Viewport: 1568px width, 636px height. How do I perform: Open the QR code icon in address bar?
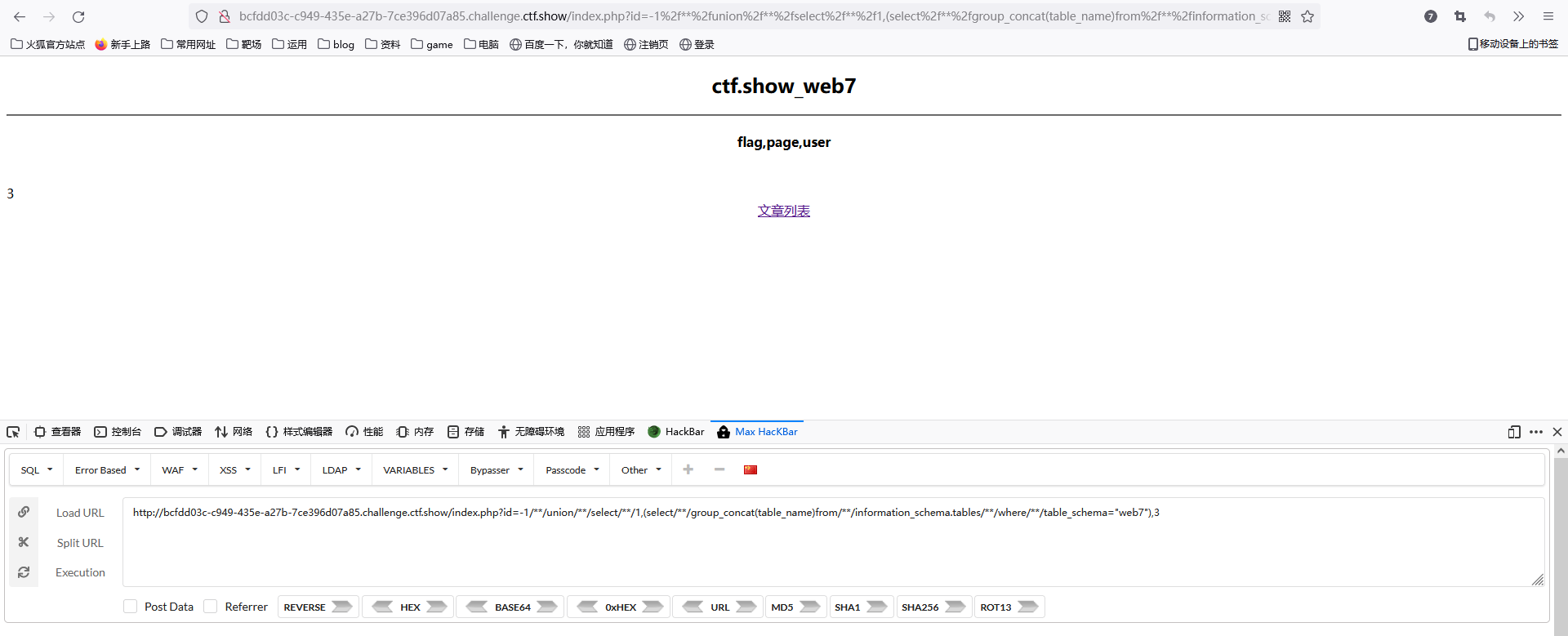(x=1285, y=16)
